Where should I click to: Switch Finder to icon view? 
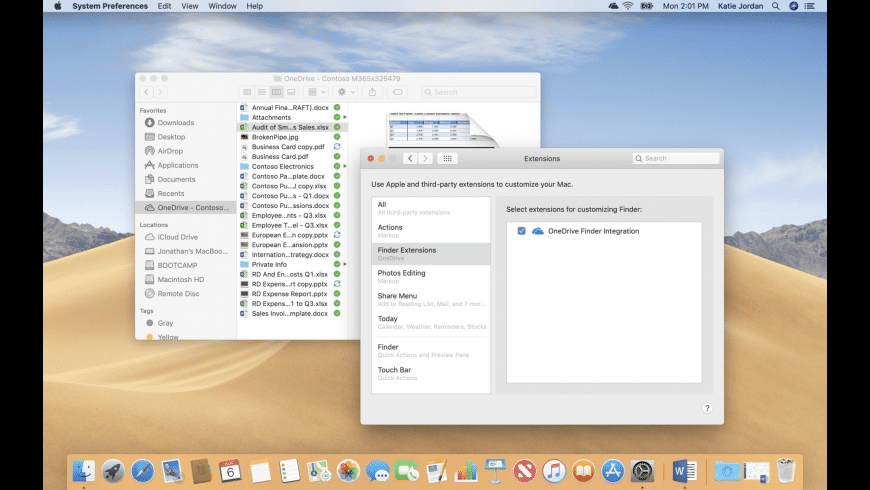(247, 92)
